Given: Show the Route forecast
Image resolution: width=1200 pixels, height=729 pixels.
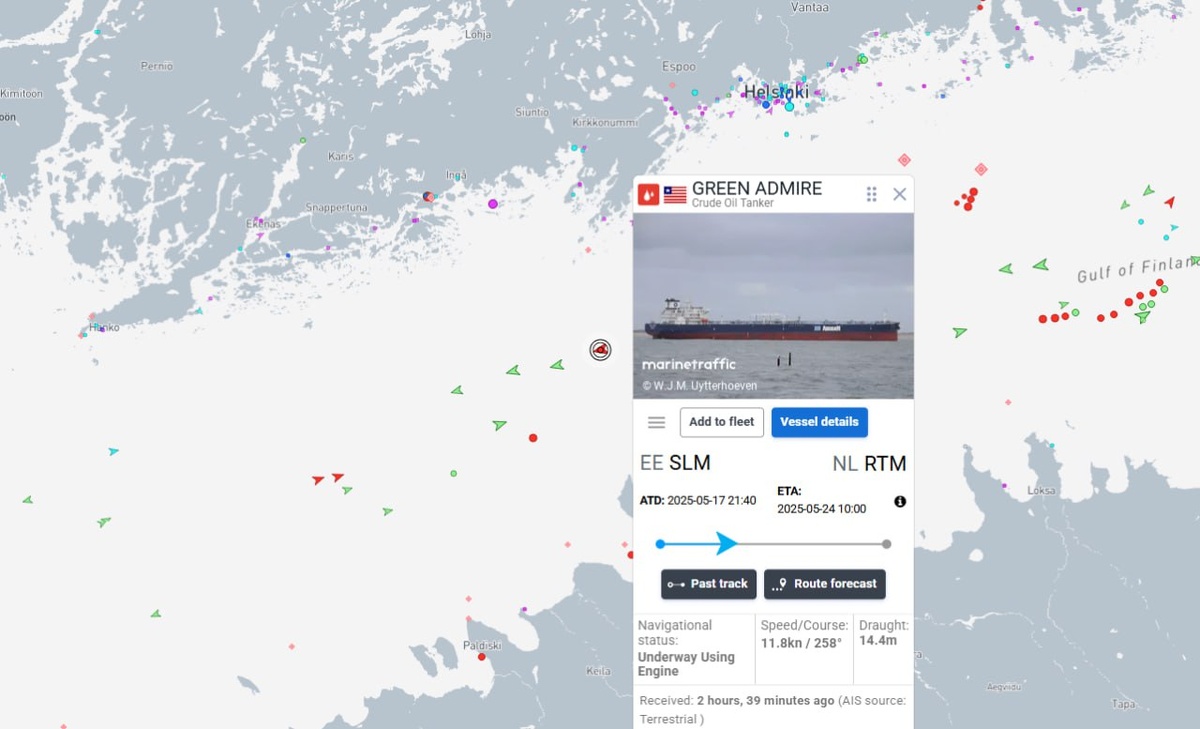Looking at the screenshot, I should 825,584.
